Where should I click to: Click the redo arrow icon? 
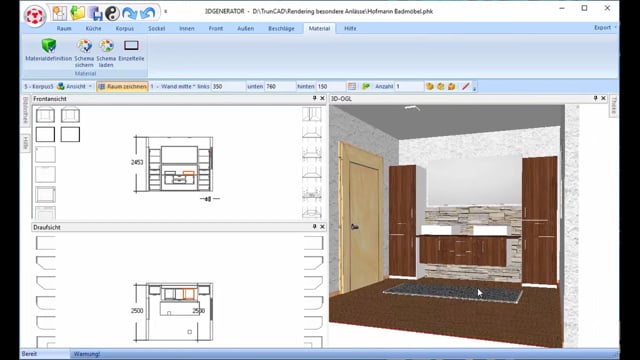tap(130, 13)
